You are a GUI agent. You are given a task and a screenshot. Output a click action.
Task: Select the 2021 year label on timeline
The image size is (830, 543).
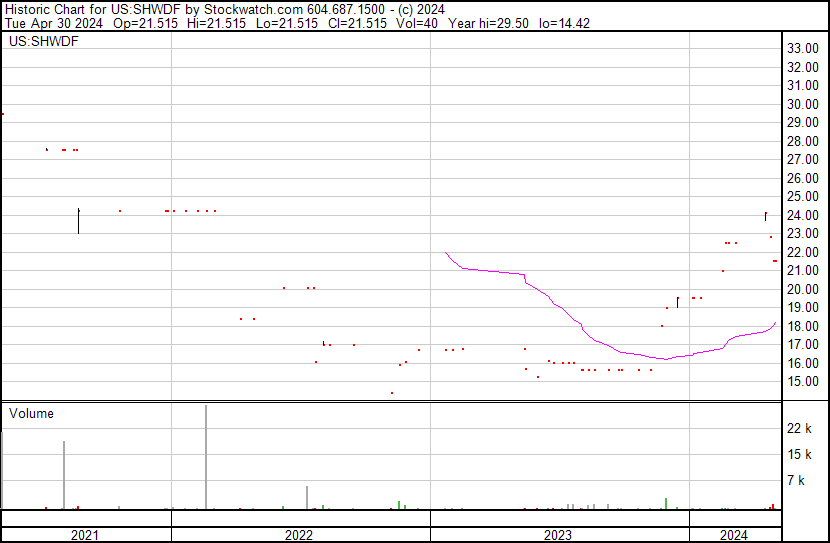click(85, 535)
